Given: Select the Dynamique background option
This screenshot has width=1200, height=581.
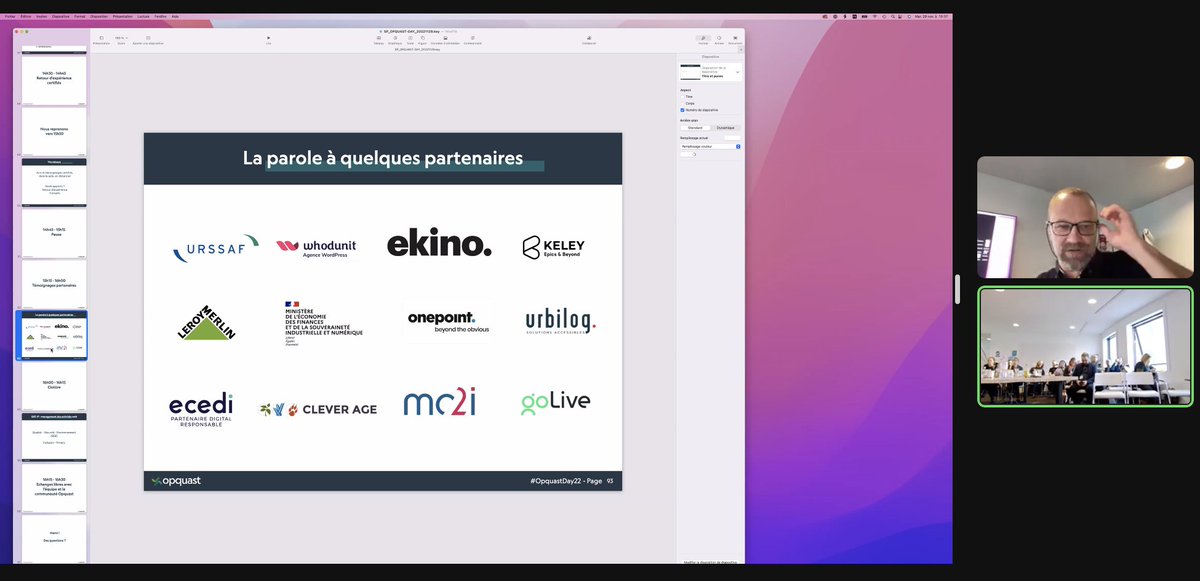Looking at the screenshot, I should pos(725,128).
